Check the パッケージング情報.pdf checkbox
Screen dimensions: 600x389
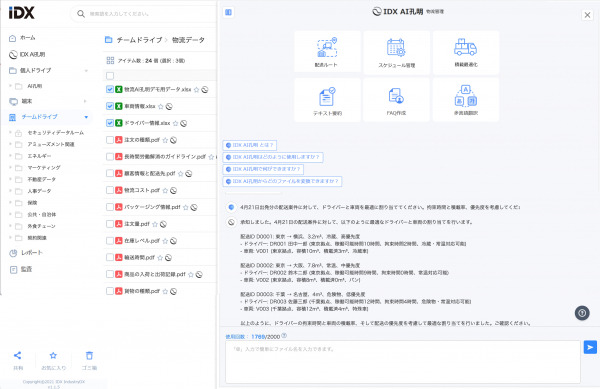pos(110,207)
